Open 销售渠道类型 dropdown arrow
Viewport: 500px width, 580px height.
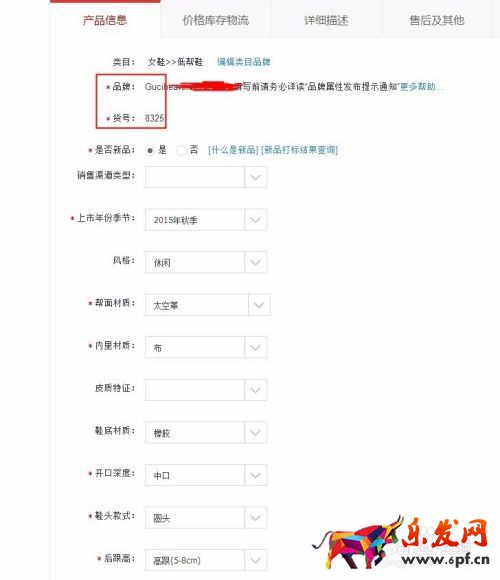point(255,177)
